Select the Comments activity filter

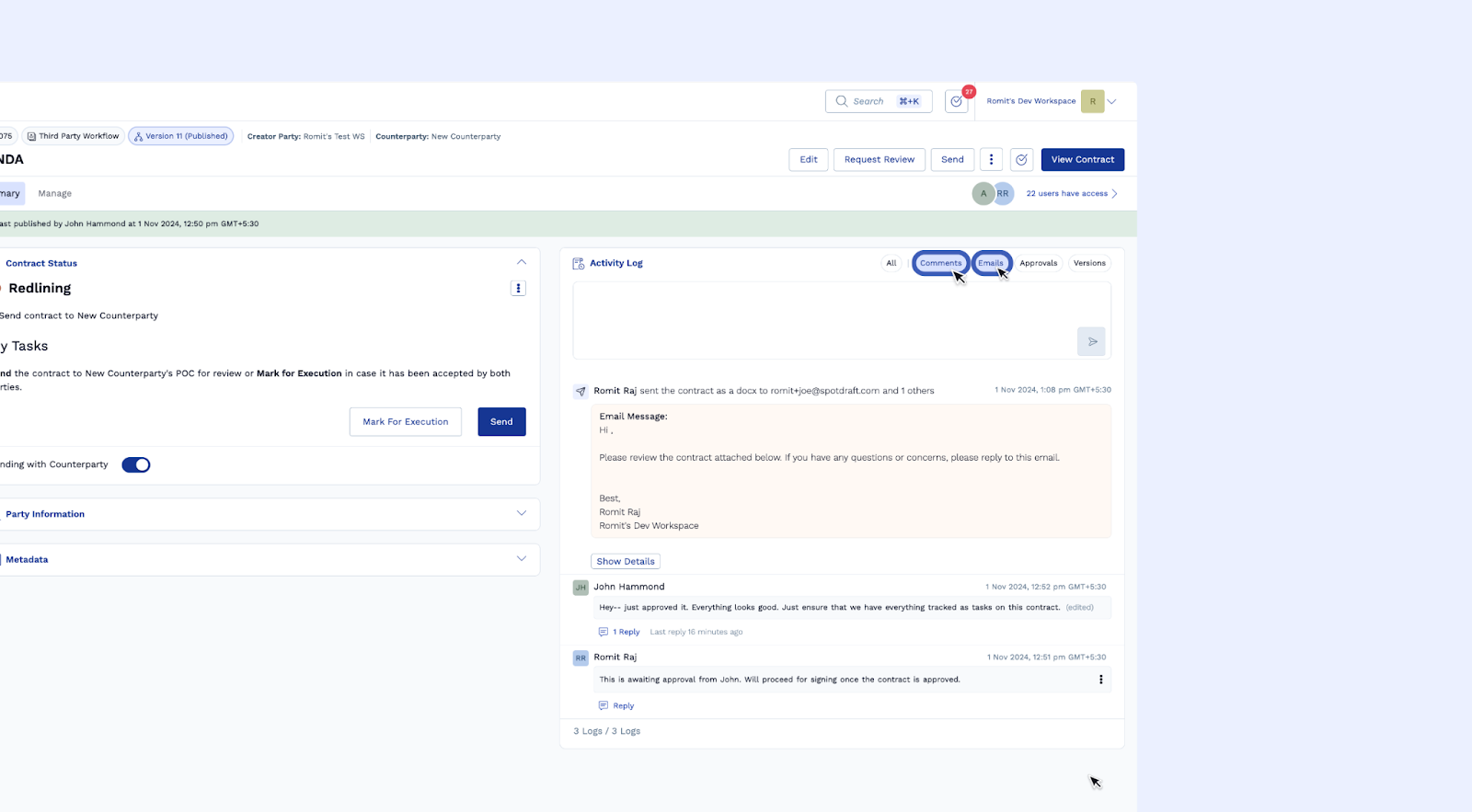(940, 263)
